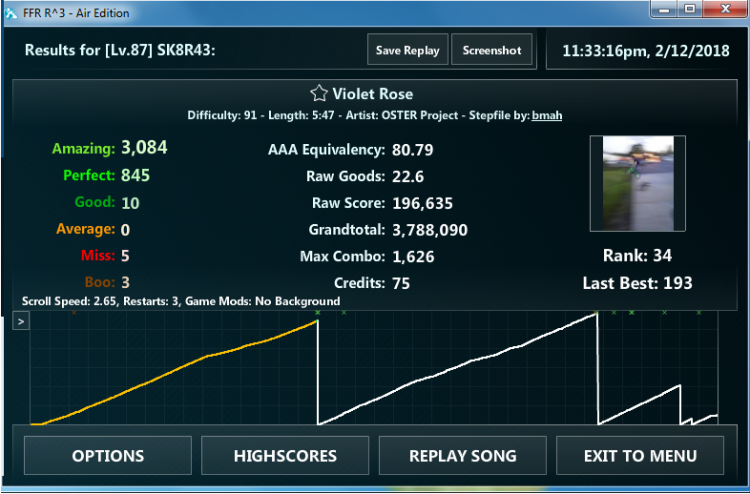Viewport: 750px width, 494px height.
Task: Open the OPTIONS menu
Action: tap(108, 456)
